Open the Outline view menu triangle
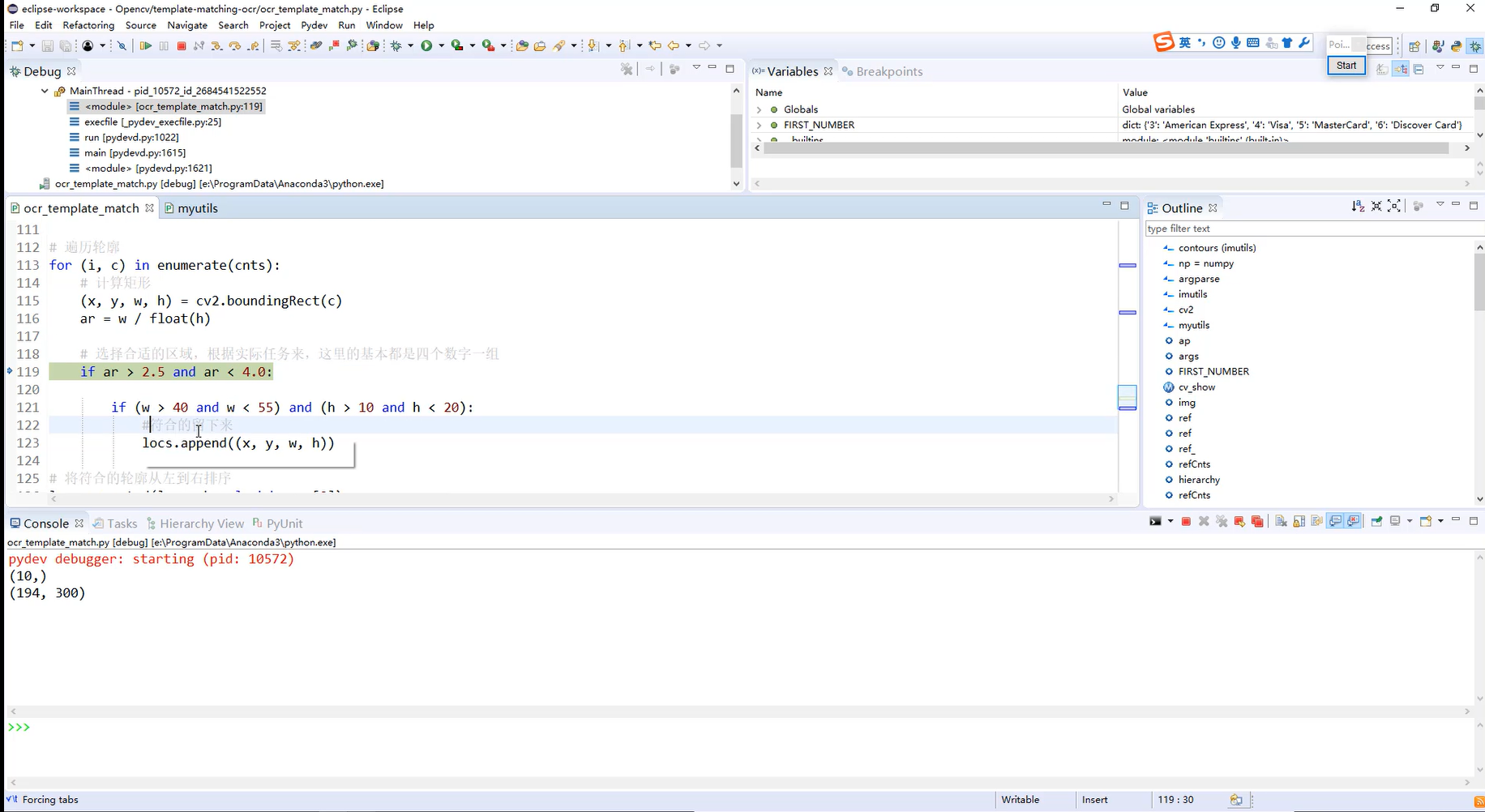Viewport: 1485px width, 812px height. point(1440,205)
